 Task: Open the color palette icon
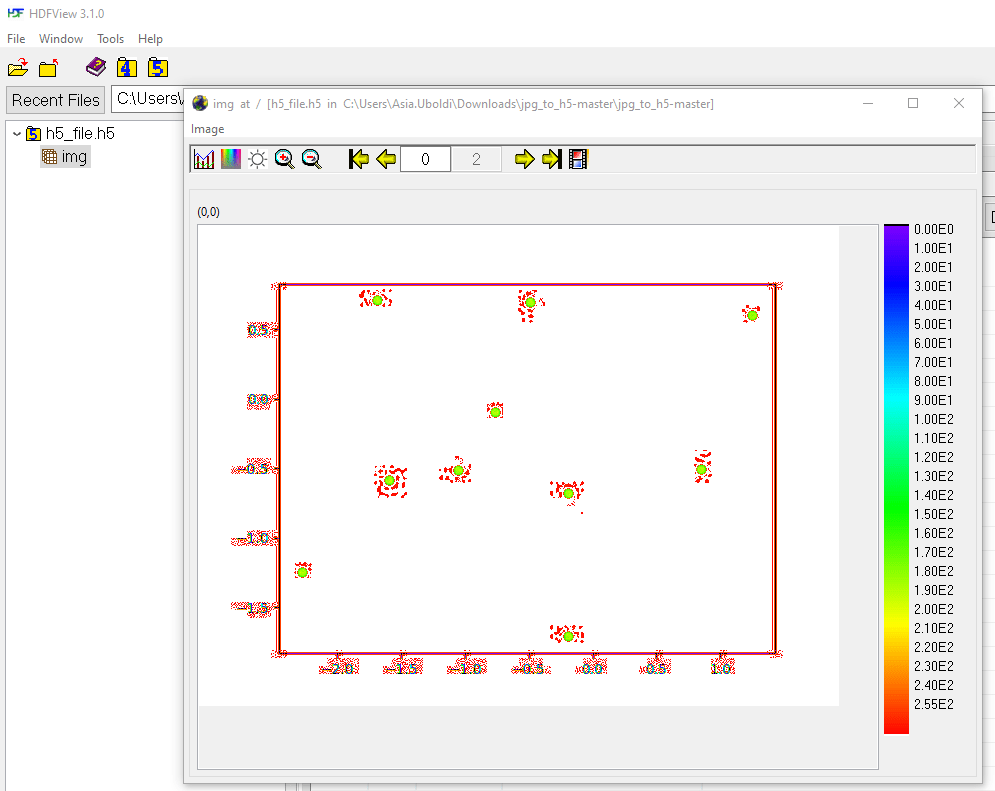[230, 159]
